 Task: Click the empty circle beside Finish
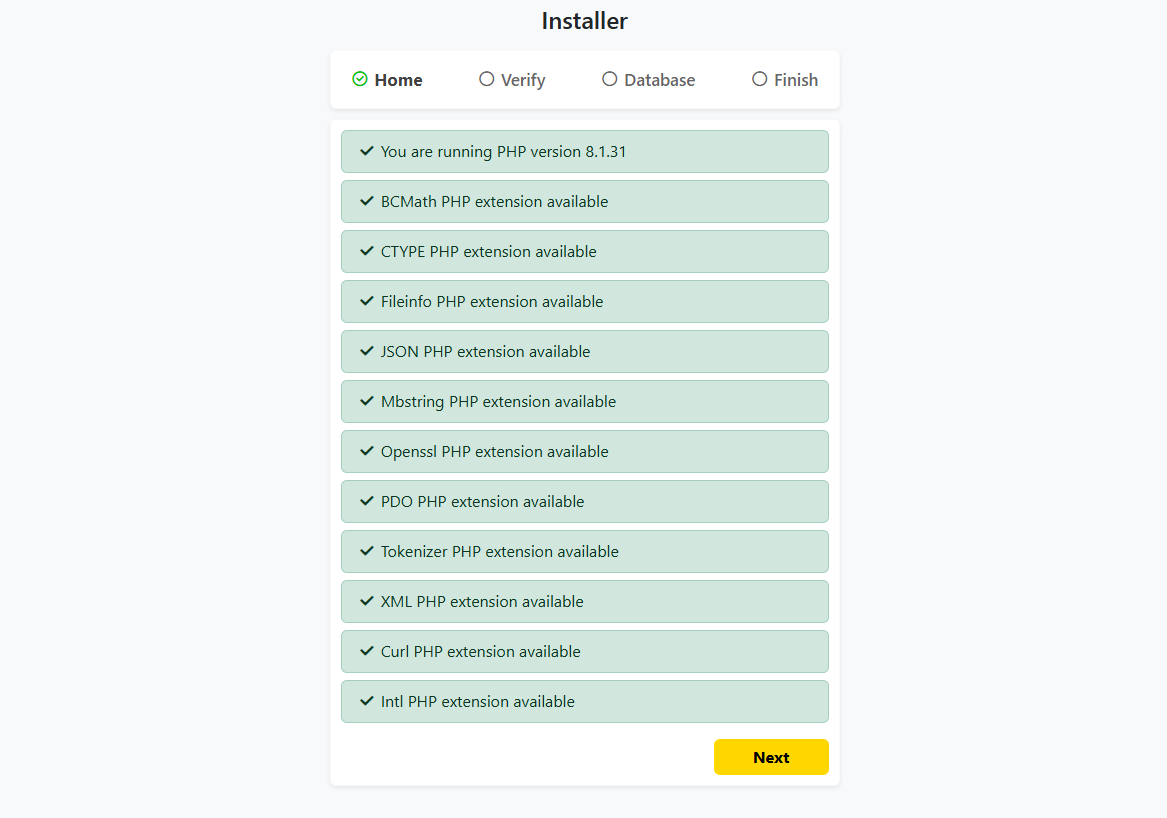pyautogui.click(x=759, y=79)
